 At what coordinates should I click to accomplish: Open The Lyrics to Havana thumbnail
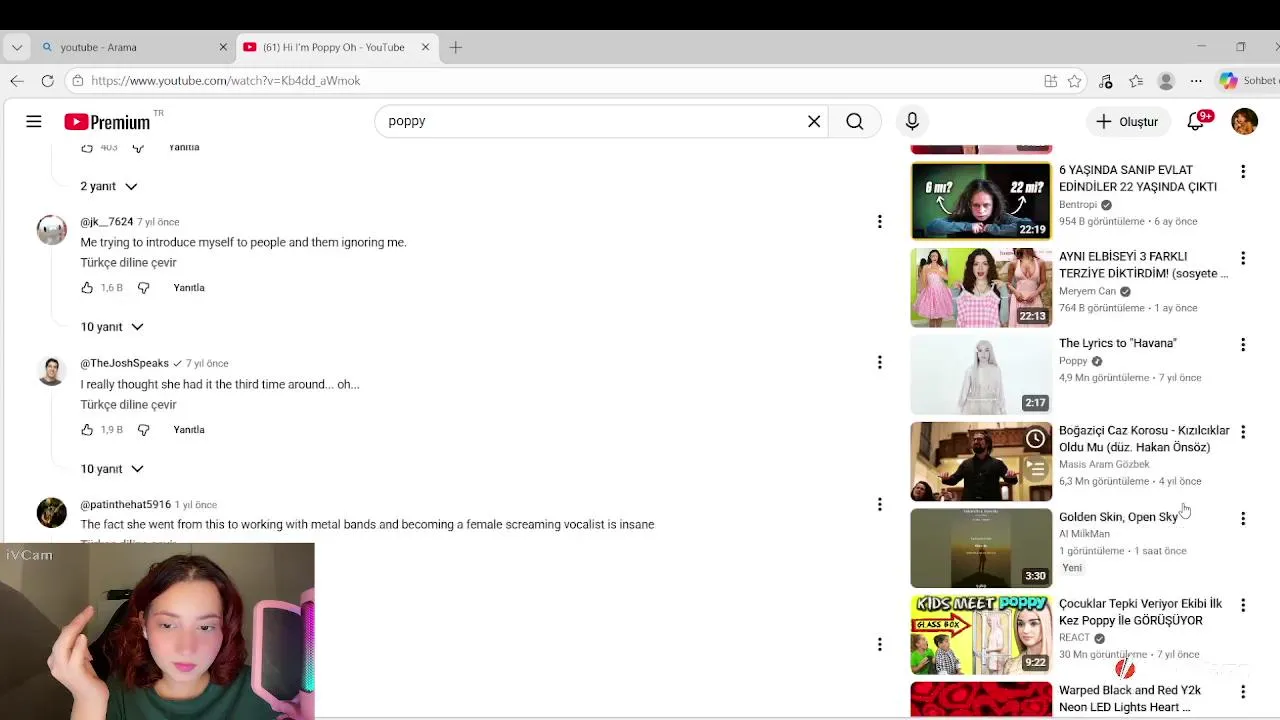981,375
